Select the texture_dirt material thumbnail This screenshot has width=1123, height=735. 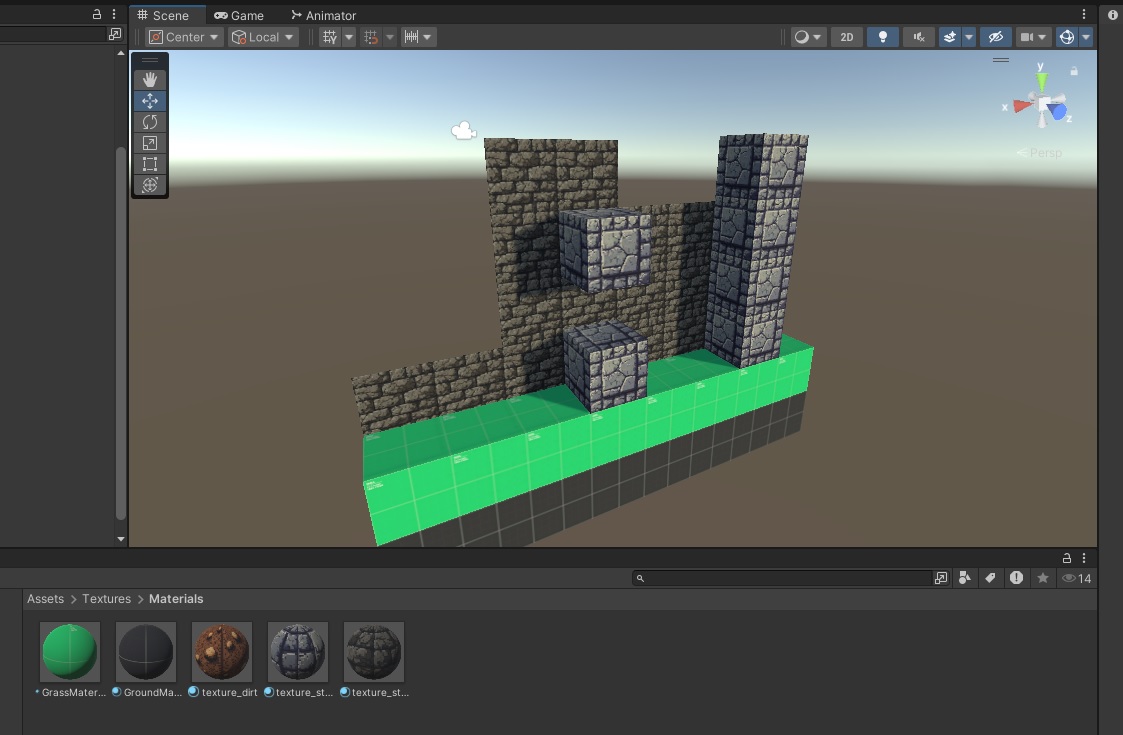tap(222, 652)
